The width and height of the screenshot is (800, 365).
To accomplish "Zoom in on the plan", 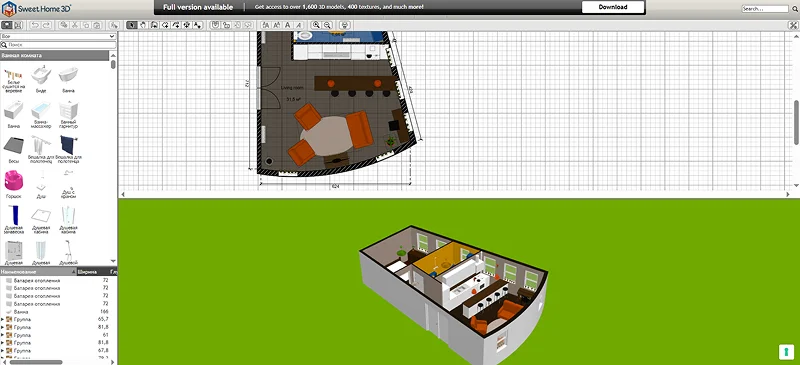I will (316, 25).
